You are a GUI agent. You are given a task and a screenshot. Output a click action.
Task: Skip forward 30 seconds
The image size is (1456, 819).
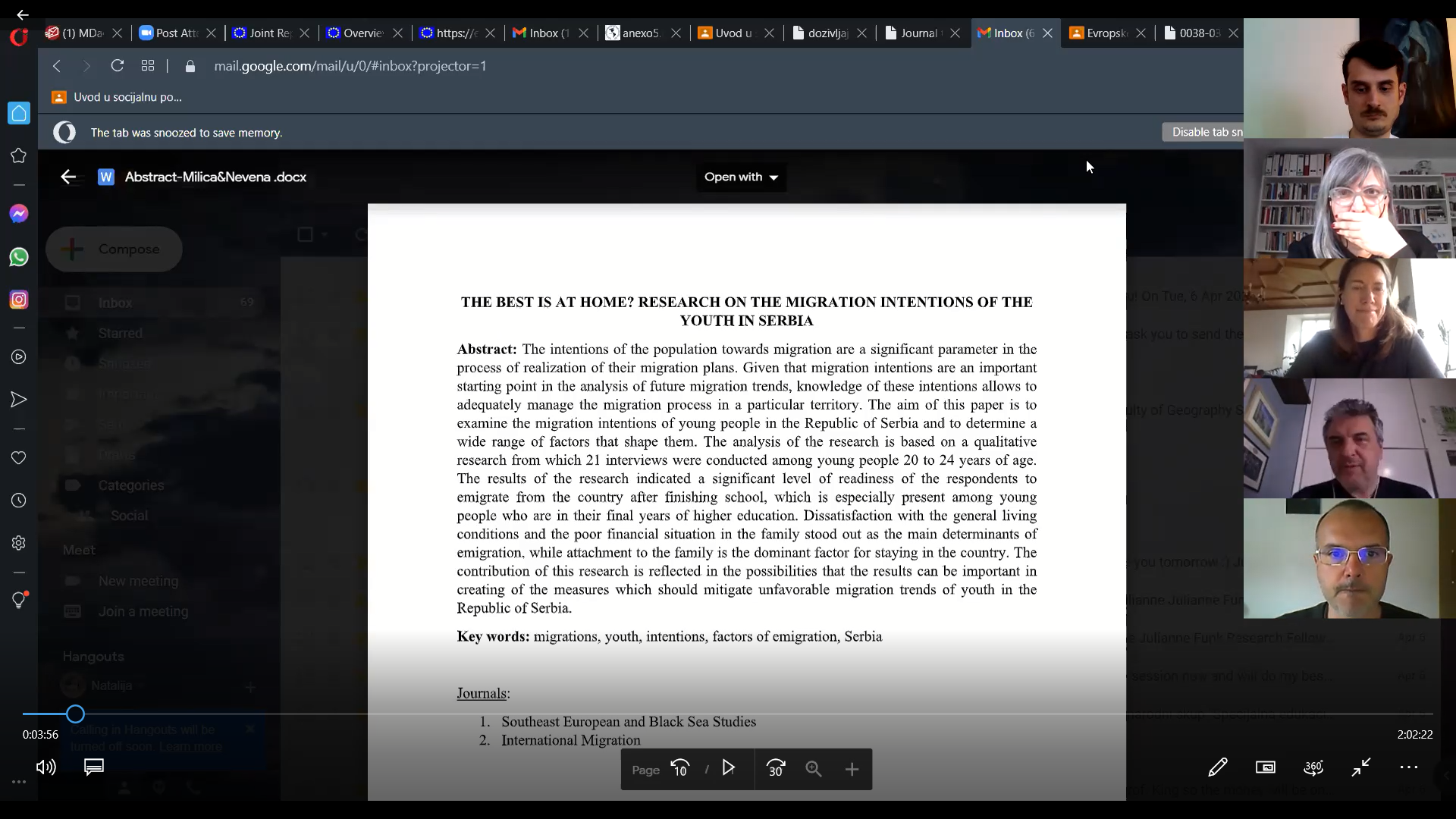(776, 769)
